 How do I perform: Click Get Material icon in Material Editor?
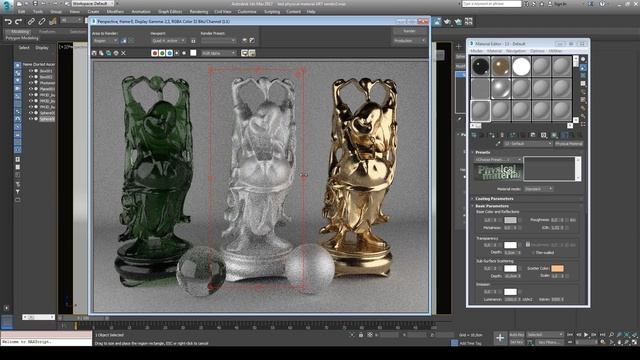click(x=474, y=135)
